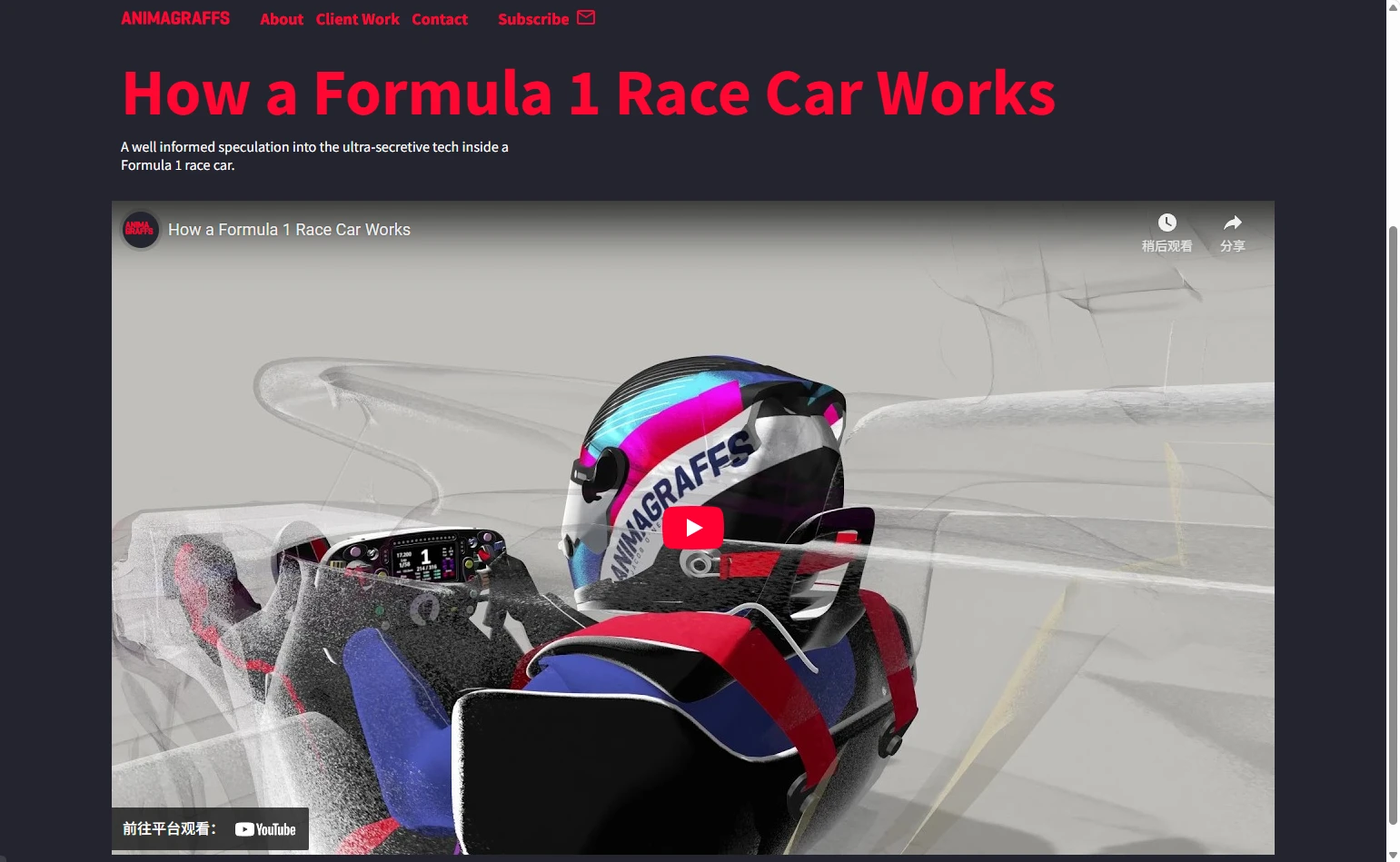Click the Subscribe text link
The width and height of the screenshot is (1400, 862).
tap(533, 19)
